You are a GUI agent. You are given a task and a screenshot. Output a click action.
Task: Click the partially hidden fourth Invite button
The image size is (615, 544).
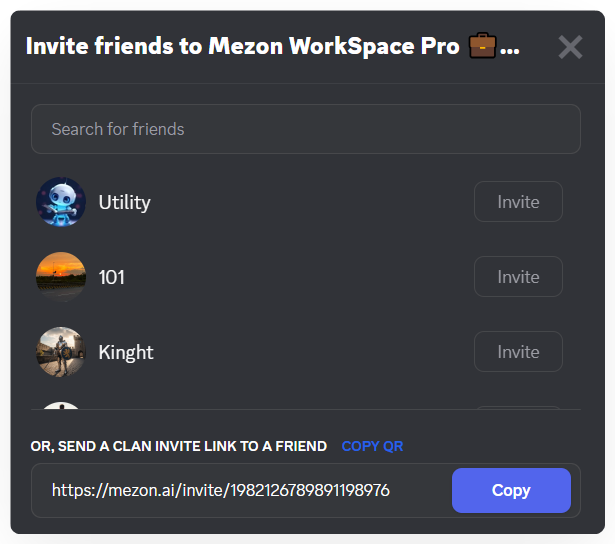(x=518, y=406)
